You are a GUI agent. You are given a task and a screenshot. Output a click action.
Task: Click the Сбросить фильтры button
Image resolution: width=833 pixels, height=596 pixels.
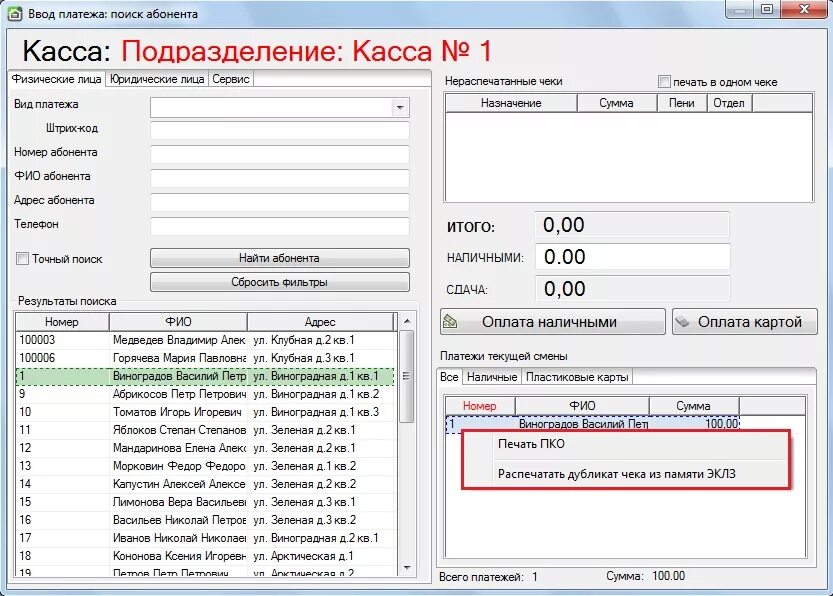[x=278, y=281]
